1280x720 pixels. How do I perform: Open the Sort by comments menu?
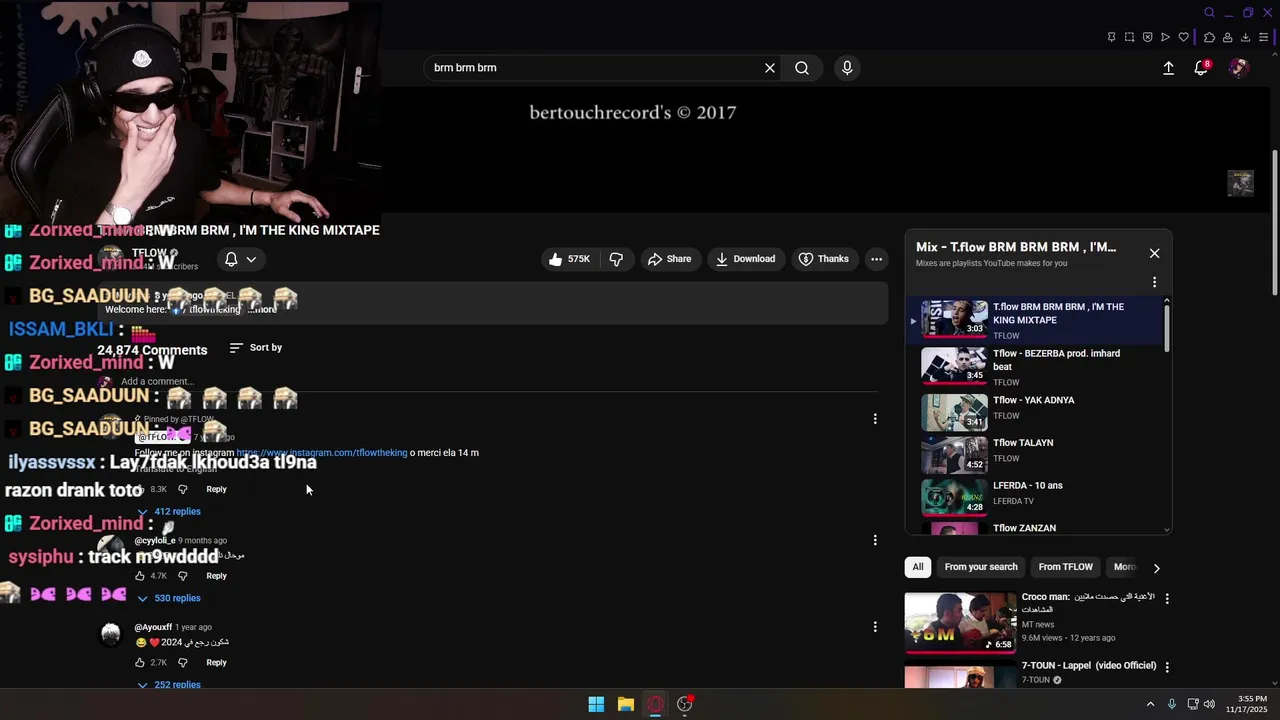click(256, 348)
